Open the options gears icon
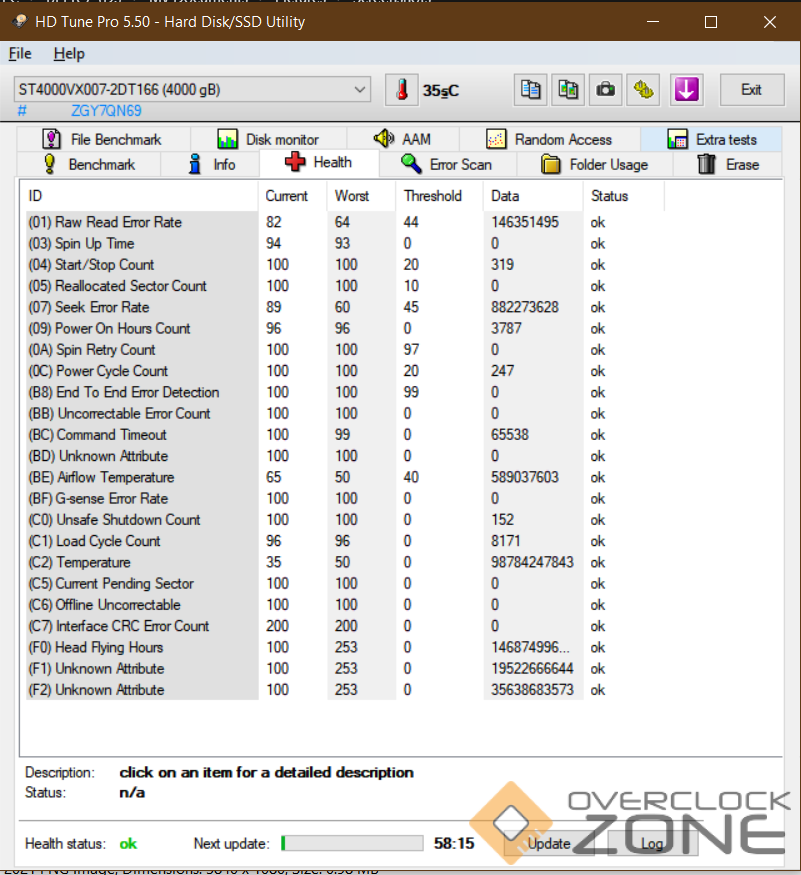801x875 pixels. click(x=643, y=90)
